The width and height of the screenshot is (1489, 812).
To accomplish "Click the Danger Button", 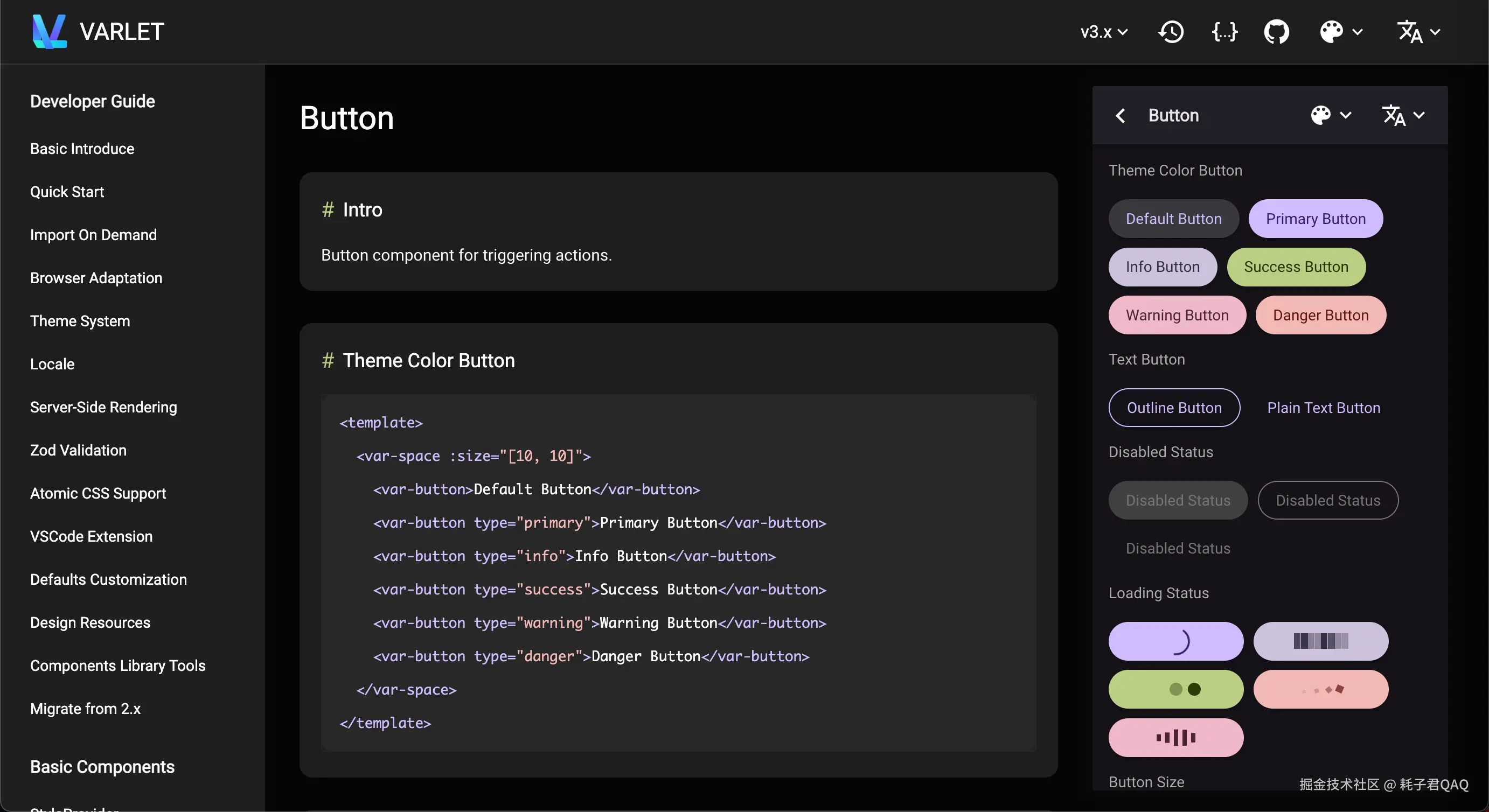I will point(1320,315).
